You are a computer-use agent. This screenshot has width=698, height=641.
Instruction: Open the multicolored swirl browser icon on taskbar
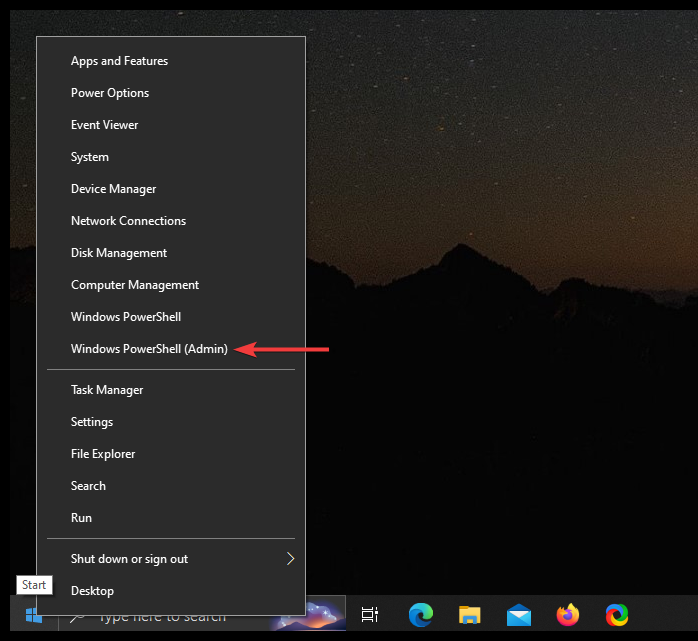(x=617, y=615)
